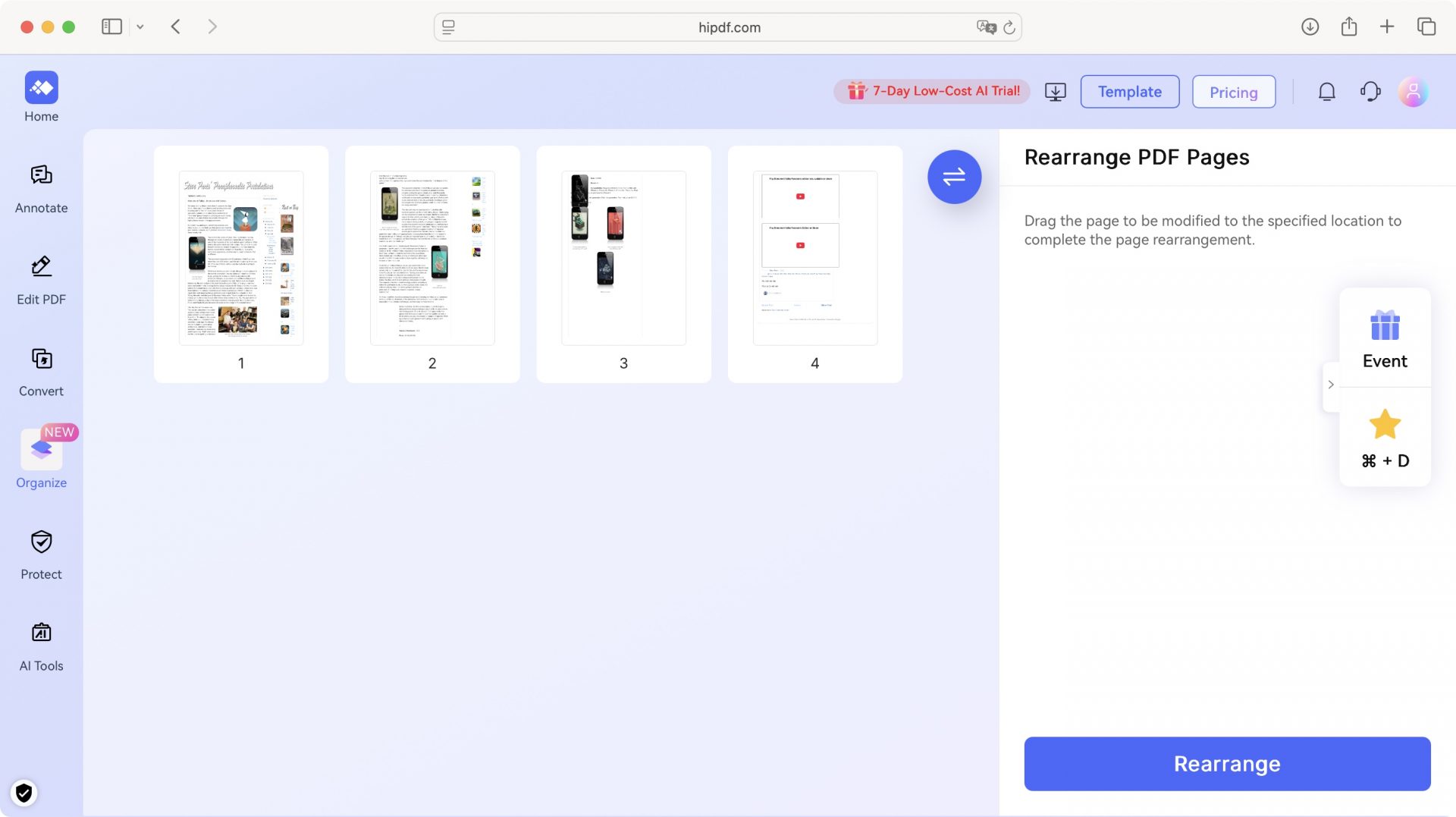
Task: Open the Annotate tool
Action: (x=41, y=187)
